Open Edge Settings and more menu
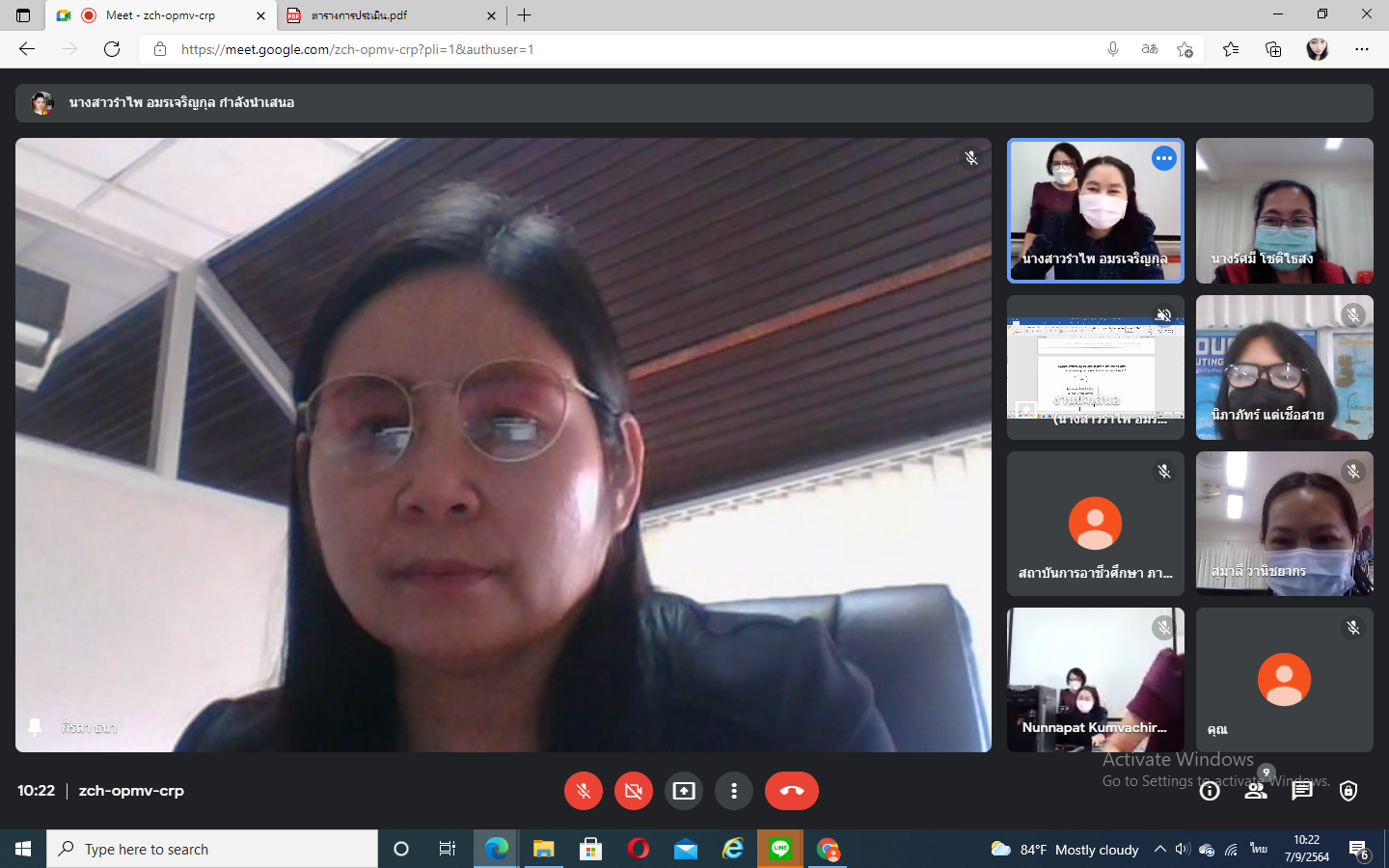Screen dimensions: 1389x868 (x=1362, y=49)
